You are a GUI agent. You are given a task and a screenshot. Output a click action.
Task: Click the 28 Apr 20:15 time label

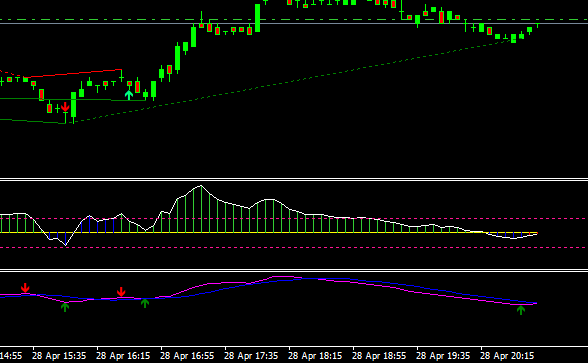(507, 356)
